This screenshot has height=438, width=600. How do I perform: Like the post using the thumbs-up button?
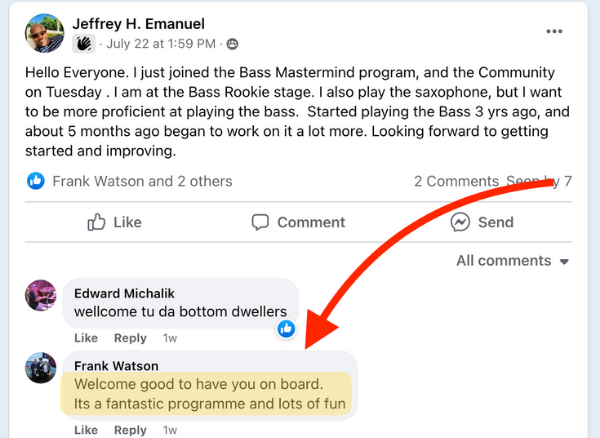(x=114, y=222)
